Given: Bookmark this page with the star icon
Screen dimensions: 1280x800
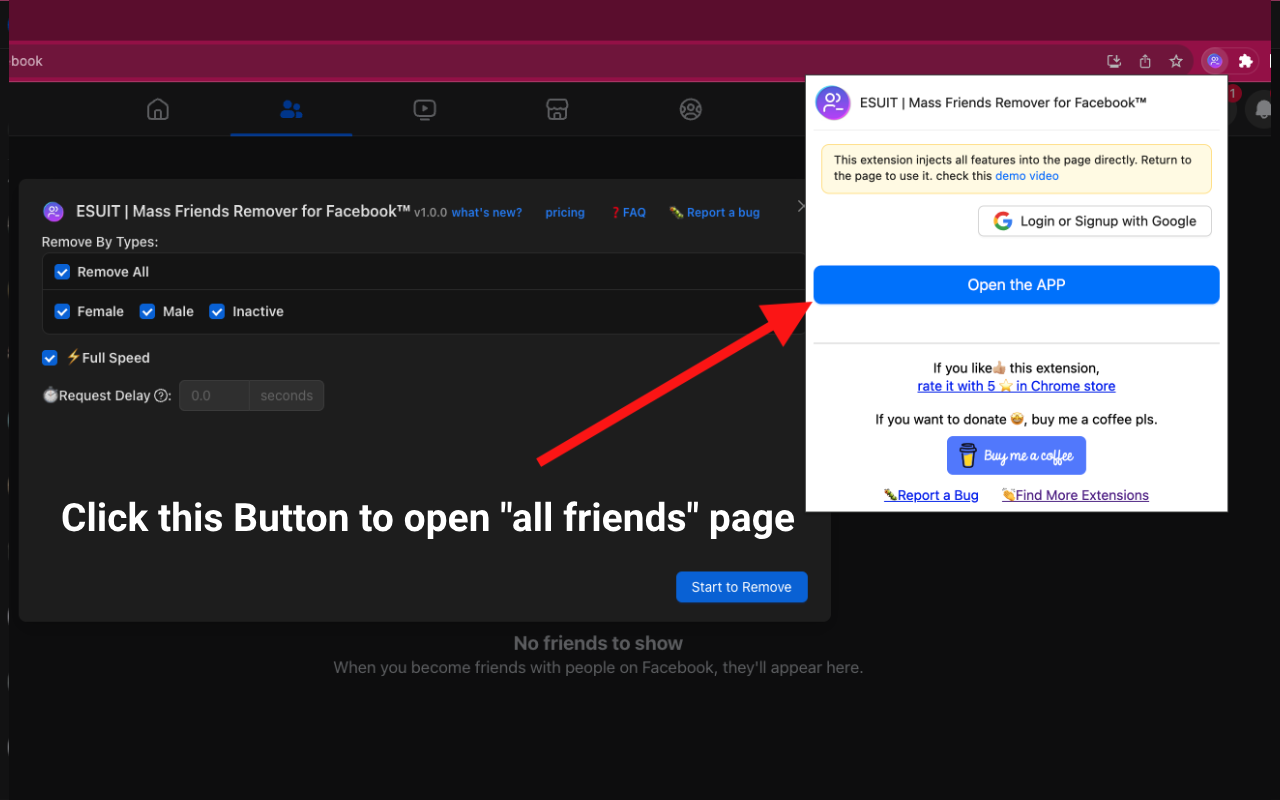Looking at the screenshot, I should 1176,60.
